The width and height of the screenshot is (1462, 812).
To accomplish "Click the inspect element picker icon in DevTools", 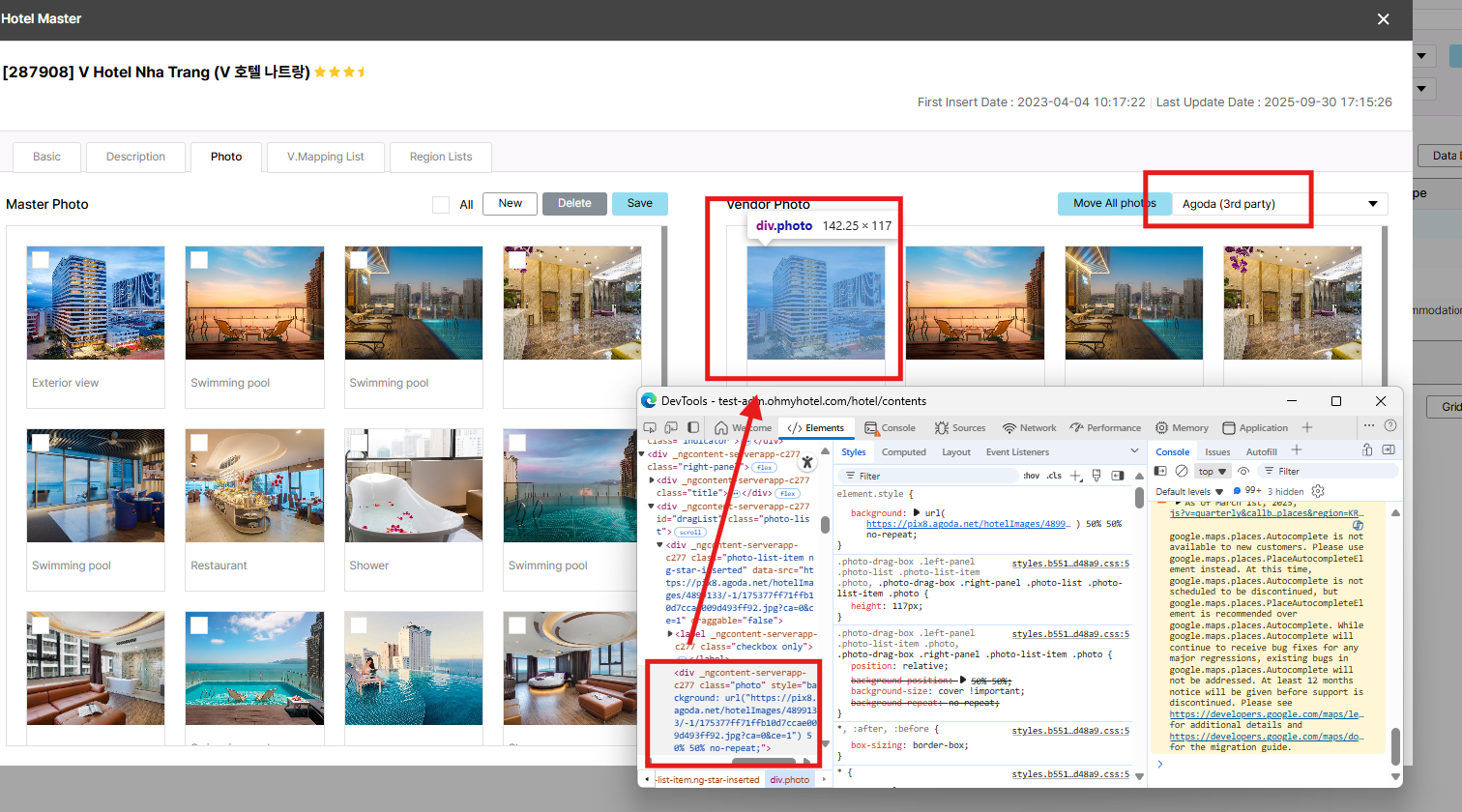I will (650, 427).
